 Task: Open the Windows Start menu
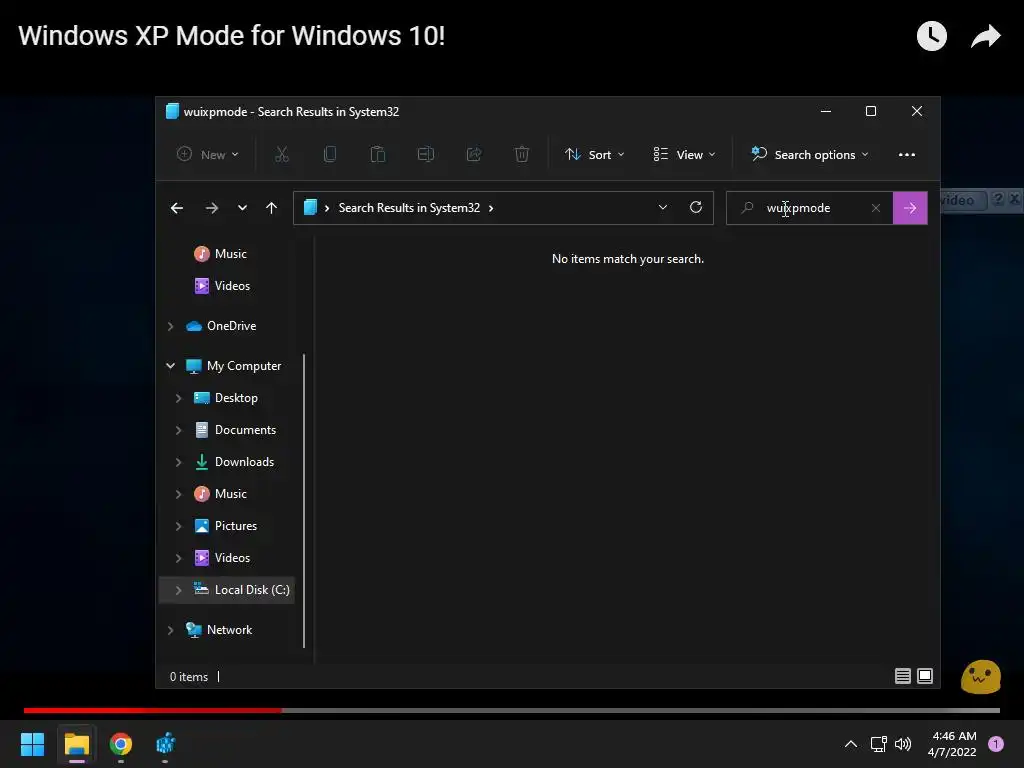pos(32,744)
